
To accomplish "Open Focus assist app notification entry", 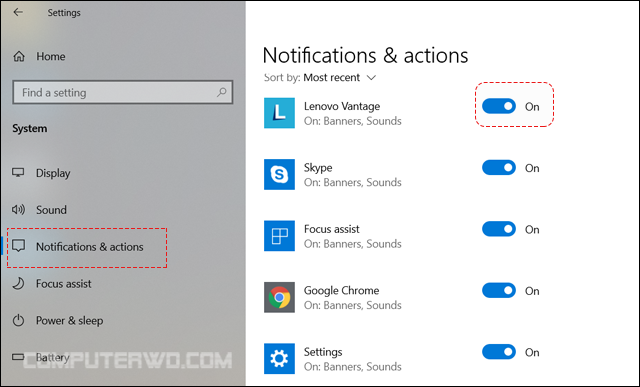I will point(353,236).
